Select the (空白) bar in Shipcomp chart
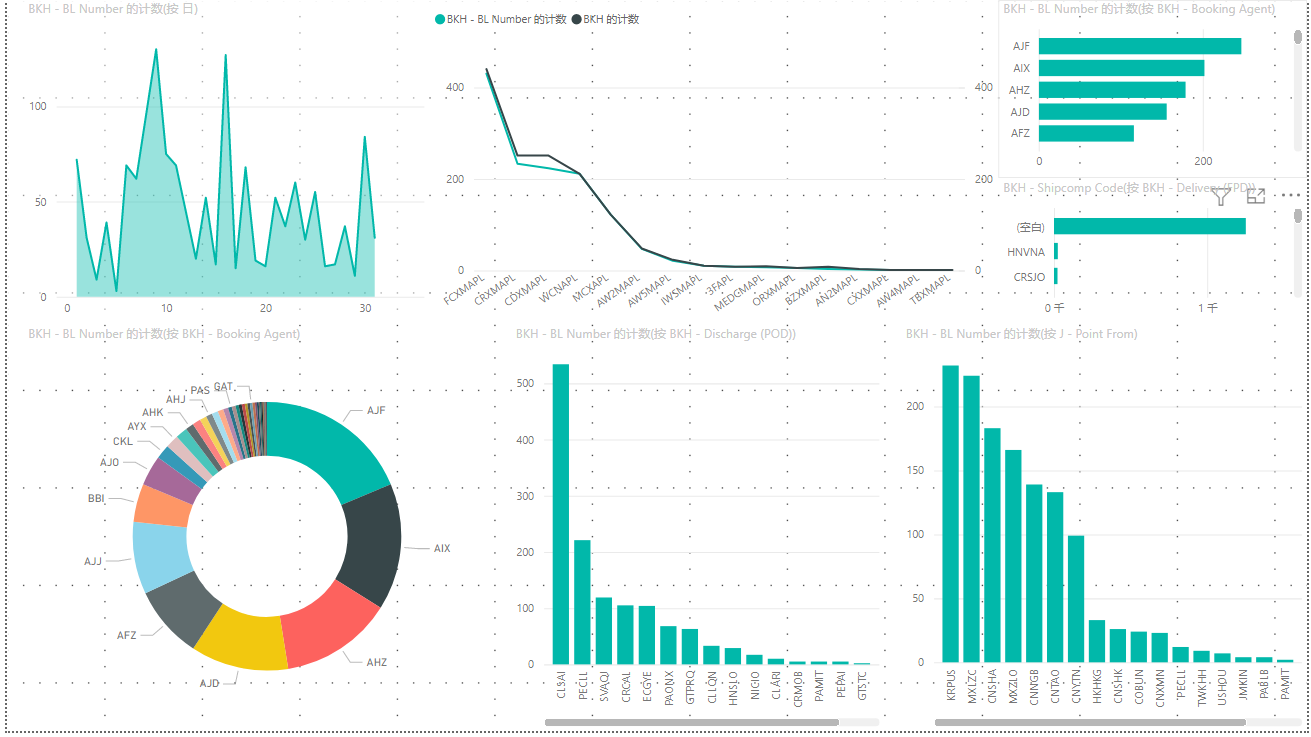Image resolution: width=1311 pixels, height=737 pixels. pos(1150,227)
